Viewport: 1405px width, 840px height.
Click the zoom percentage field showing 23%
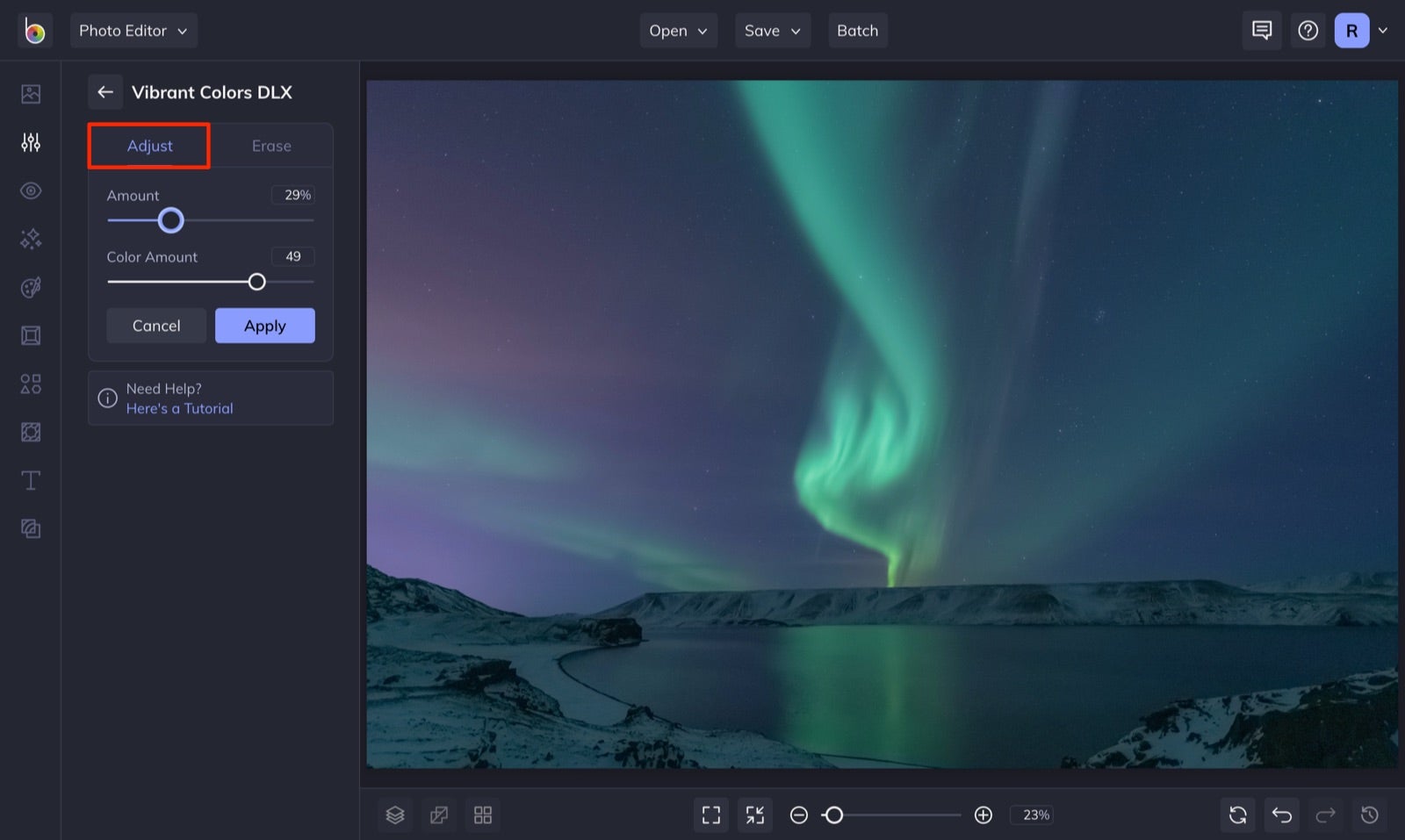[1032, 815]
